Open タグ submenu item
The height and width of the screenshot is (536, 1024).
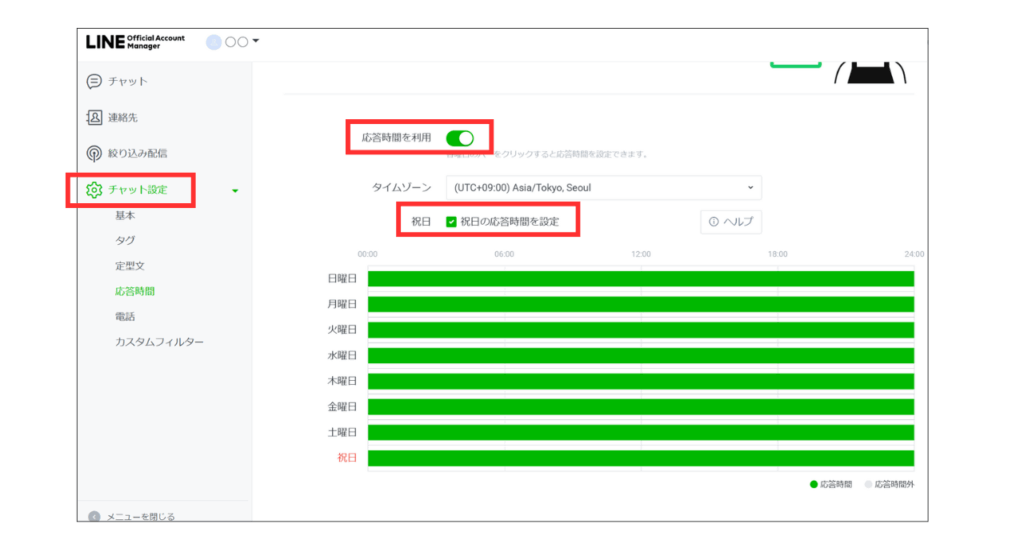point(125,240)
